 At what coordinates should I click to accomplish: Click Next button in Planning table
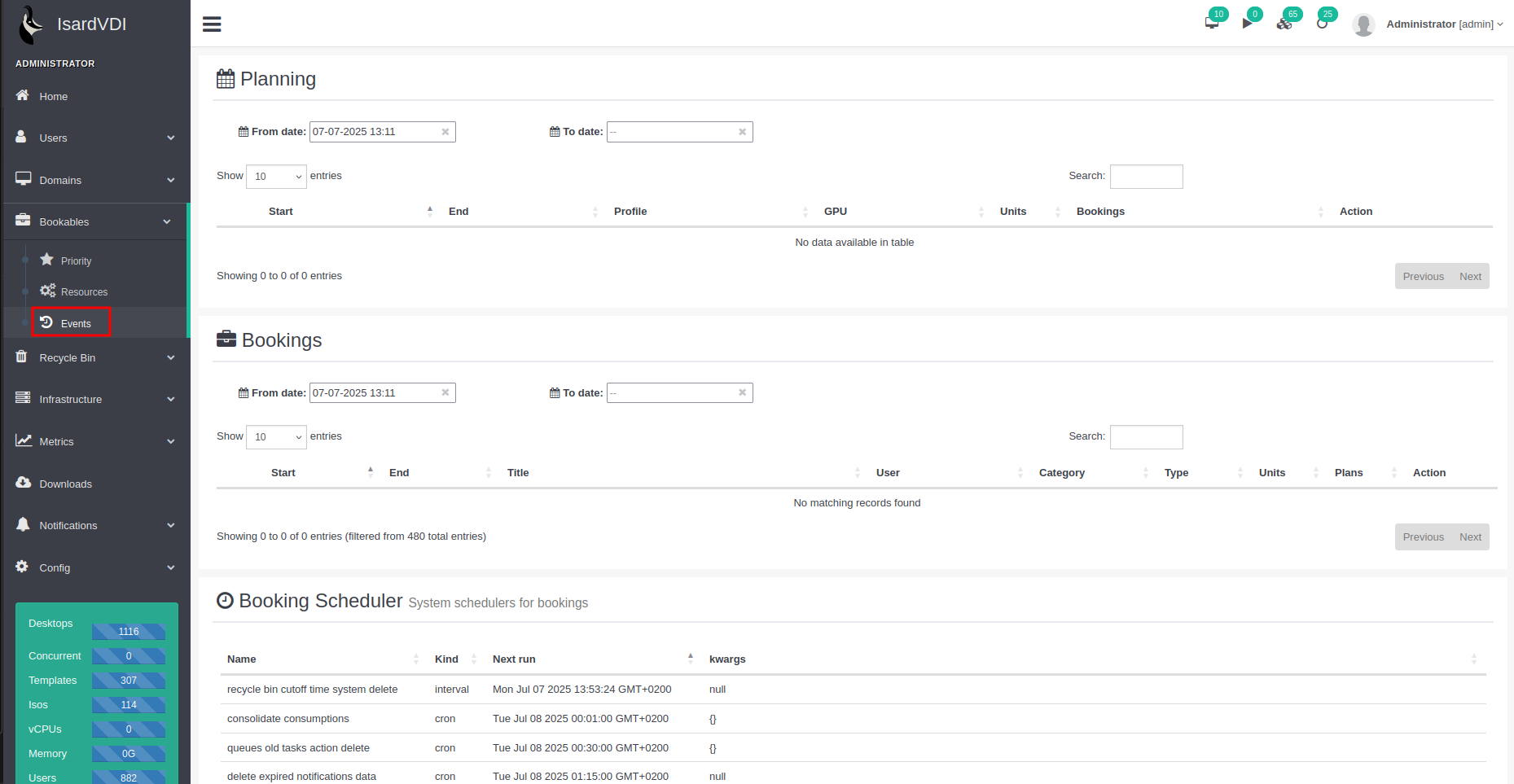click(1470, 277)
